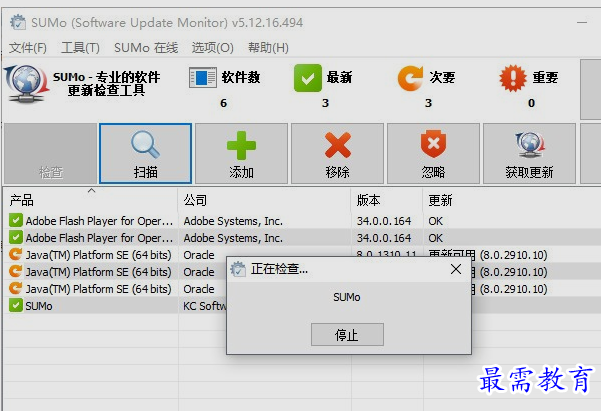
Task: Click the SUMo globe logo icon
Action: tap(27, 84)
